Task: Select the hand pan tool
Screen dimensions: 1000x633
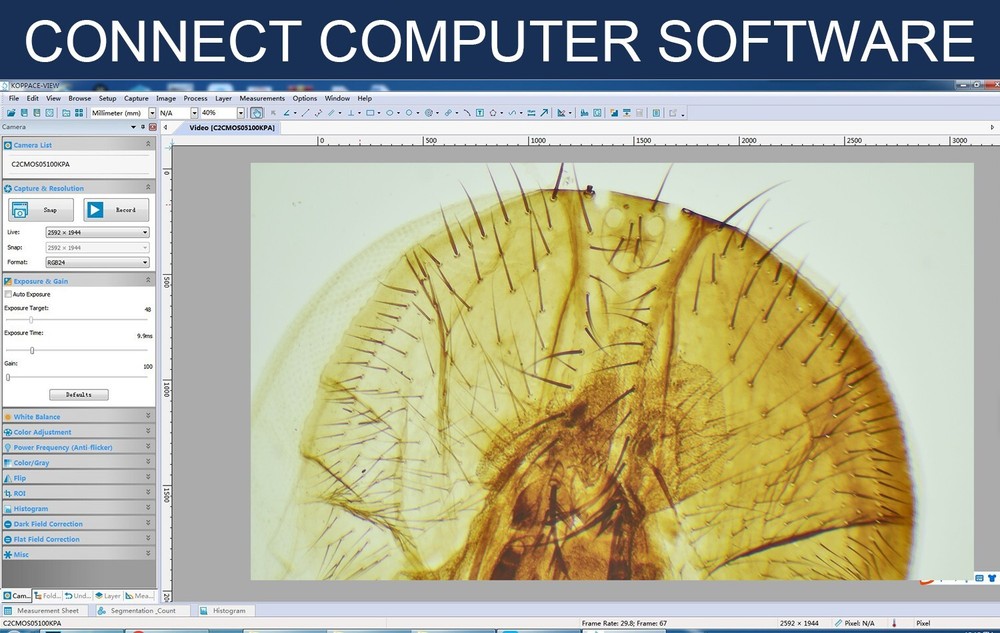Action: [x=257, y=113]
